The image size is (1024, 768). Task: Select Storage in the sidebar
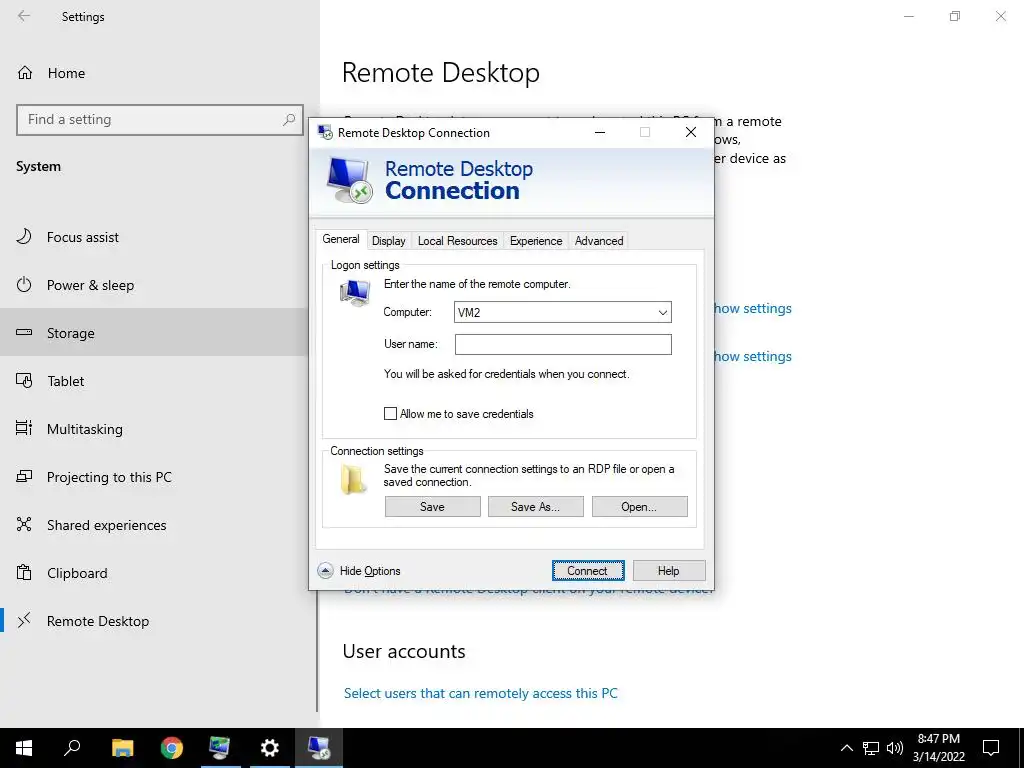[x=154, y=332]
